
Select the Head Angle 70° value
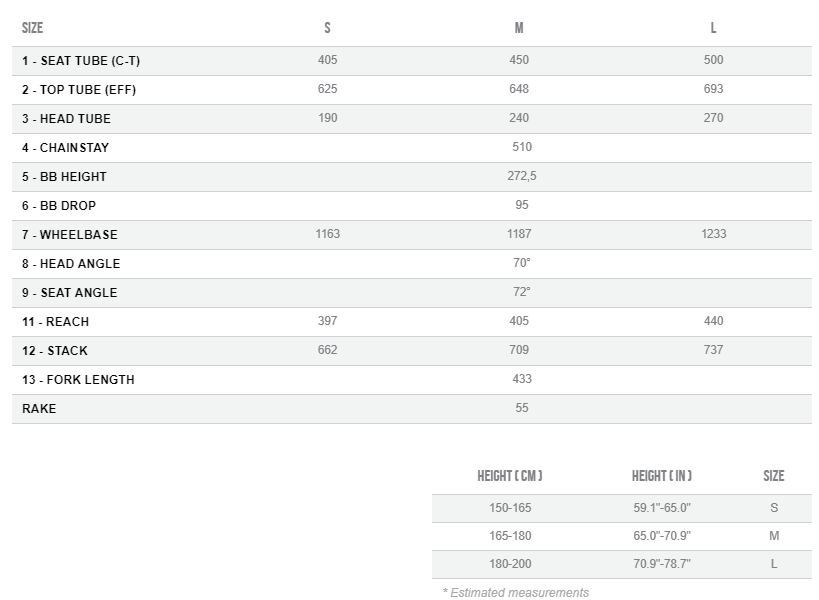(x=521, y=263)
